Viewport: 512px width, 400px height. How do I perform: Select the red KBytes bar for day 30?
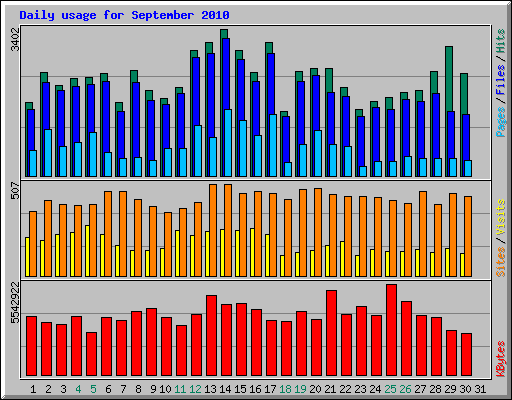coord(466,355)
